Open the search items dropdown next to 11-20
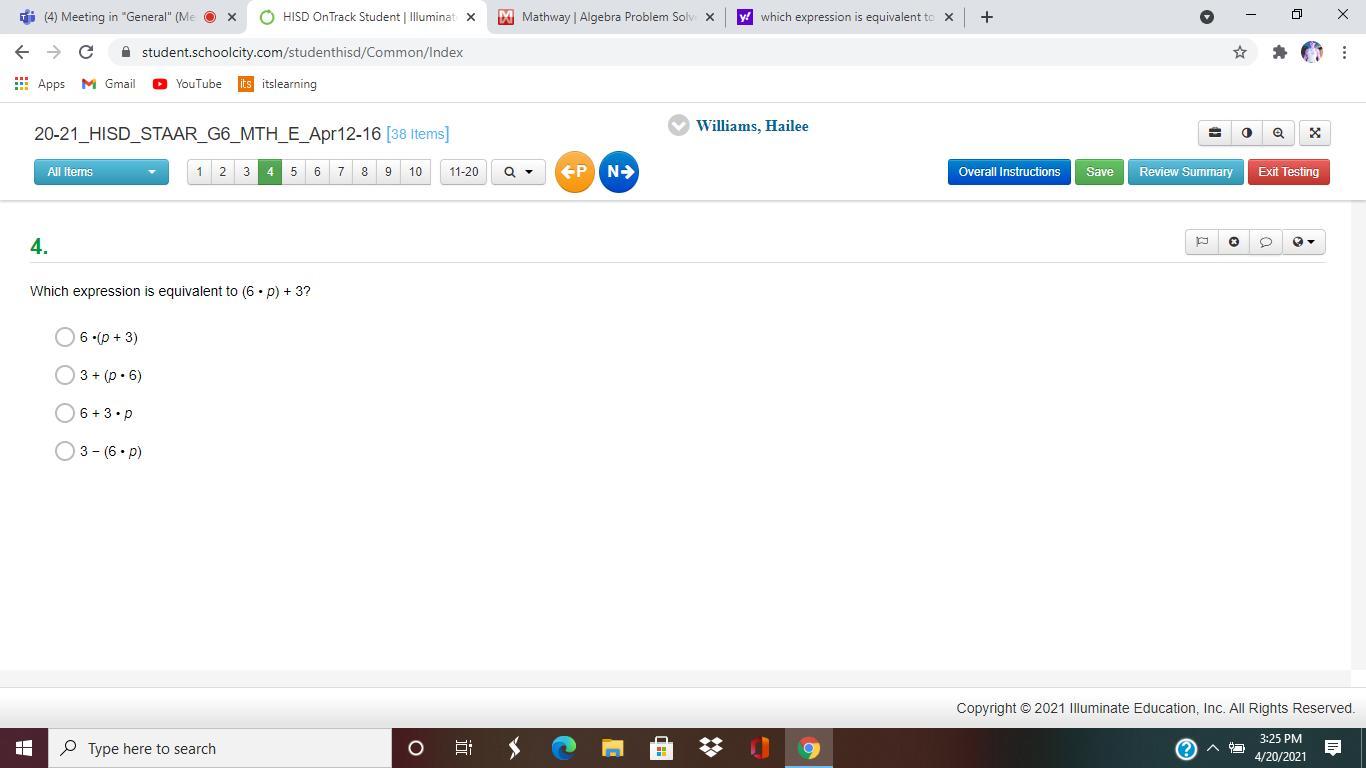This screenshot has width=1366, height=768. 518,172
